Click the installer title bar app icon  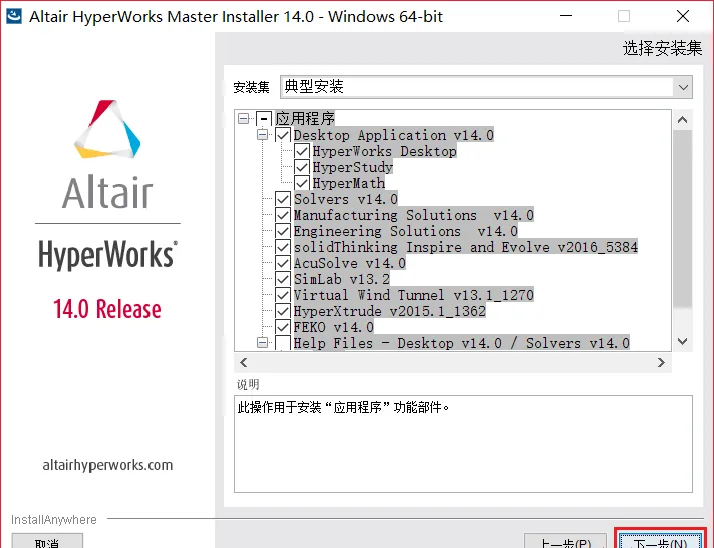pos(14,16)
